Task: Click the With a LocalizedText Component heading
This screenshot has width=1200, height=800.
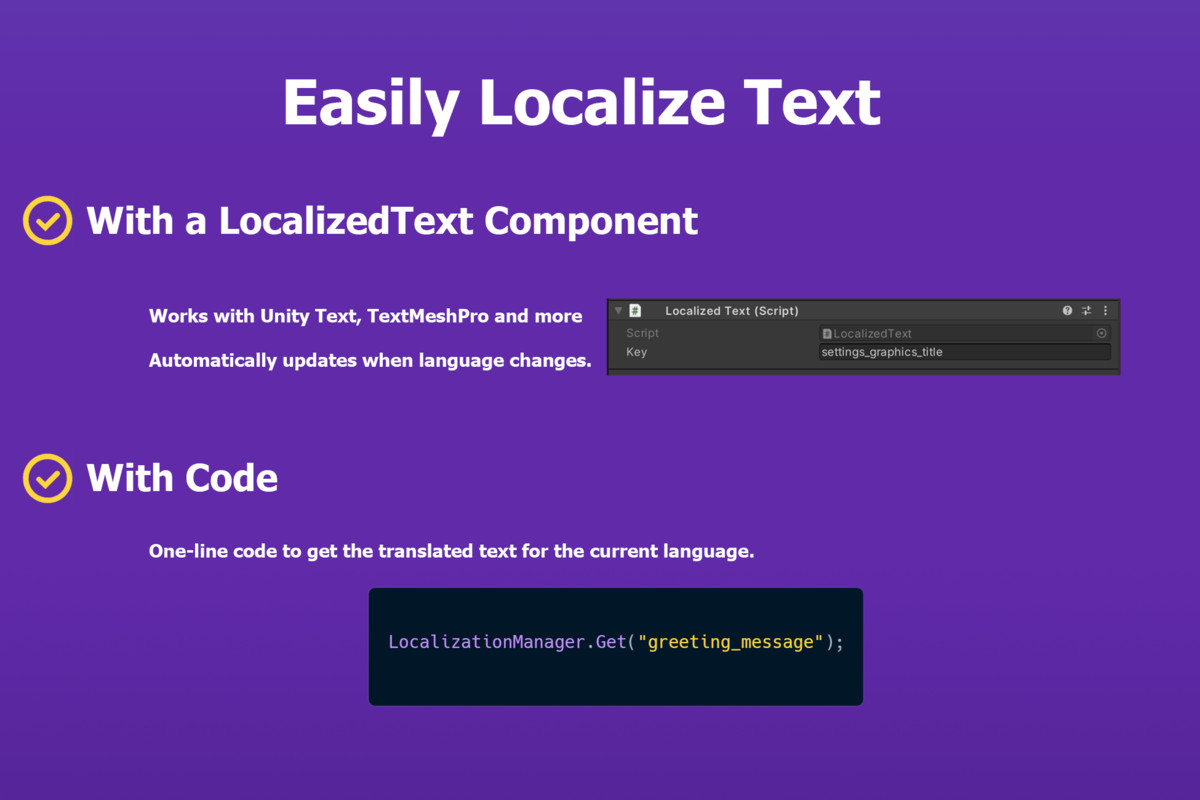Action: (392, 221)
